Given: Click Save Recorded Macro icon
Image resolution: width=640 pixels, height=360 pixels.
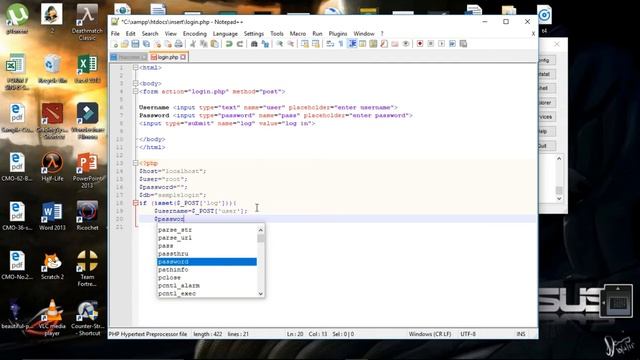Looking at the screenshot, I should tap(463, 44).
